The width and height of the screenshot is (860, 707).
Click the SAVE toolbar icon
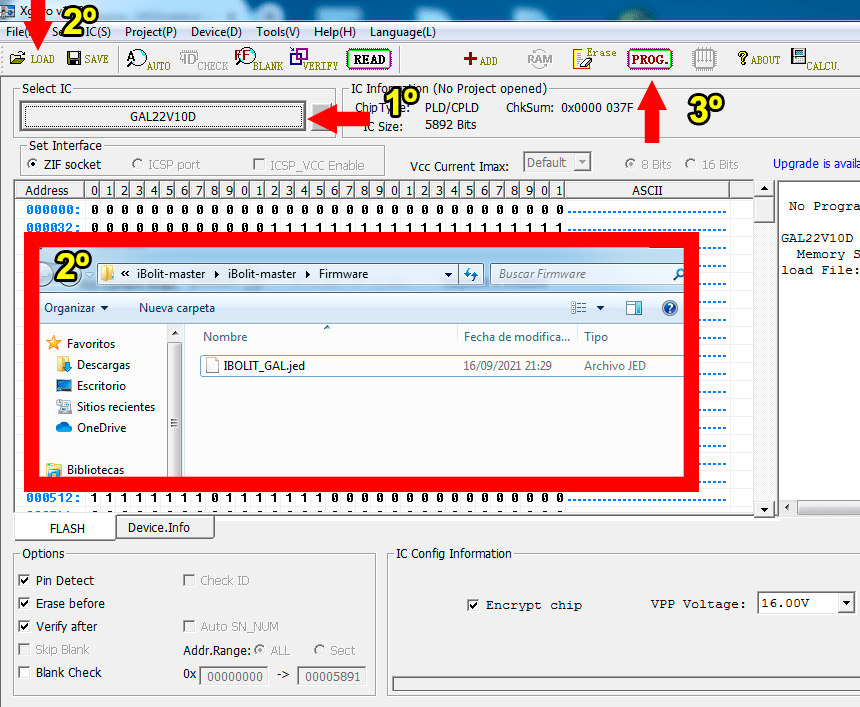click(87, 59)
